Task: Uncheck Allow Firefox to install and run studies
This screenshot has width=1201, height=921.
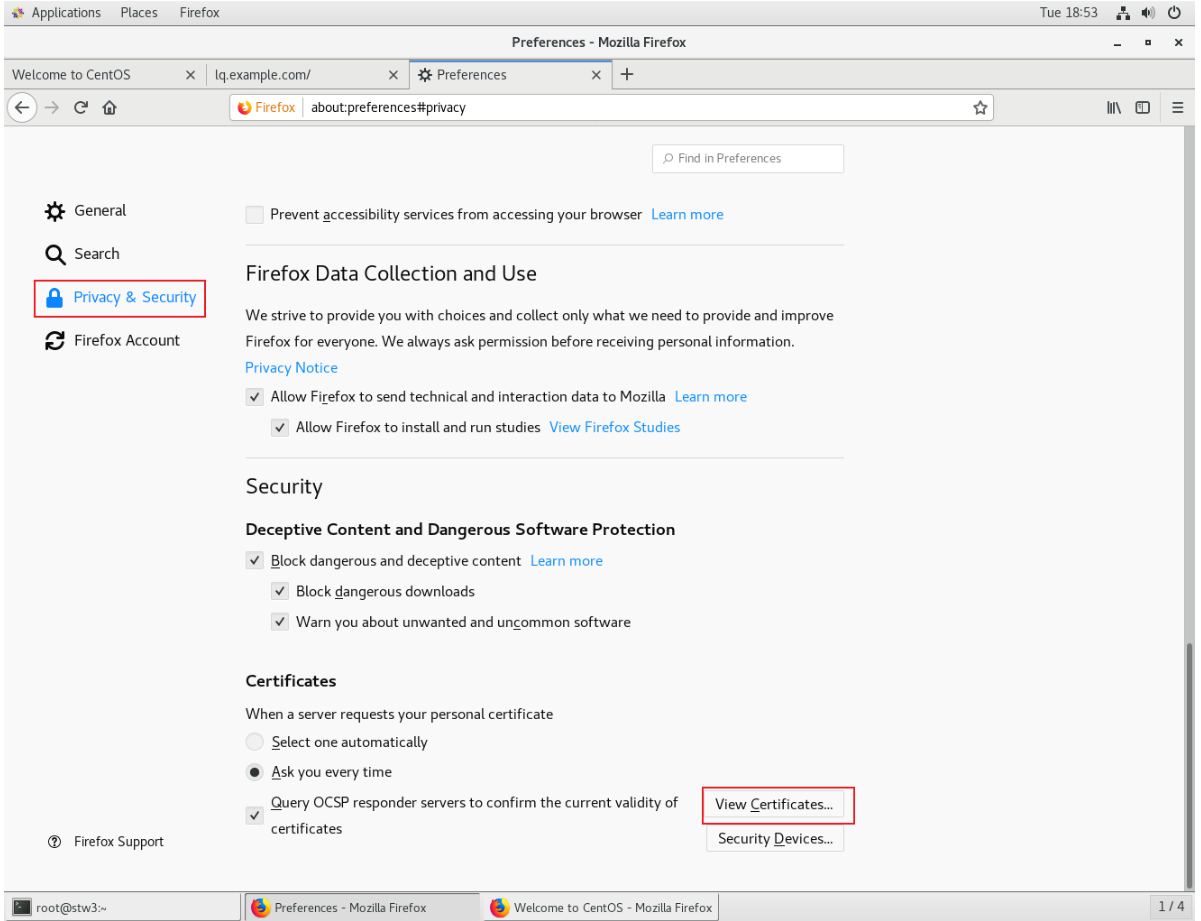Action: [x=281, y=428]
